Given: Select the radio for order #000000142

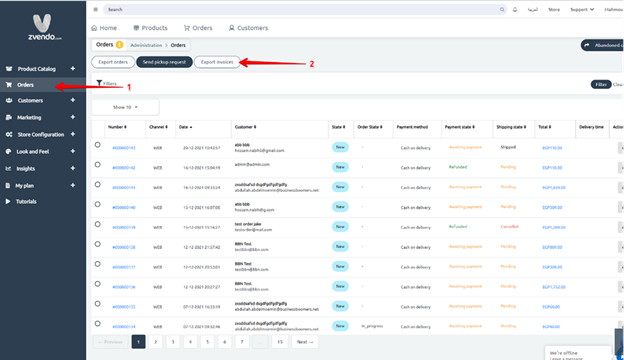Looking at the screenshot, I should click(98, 165).
